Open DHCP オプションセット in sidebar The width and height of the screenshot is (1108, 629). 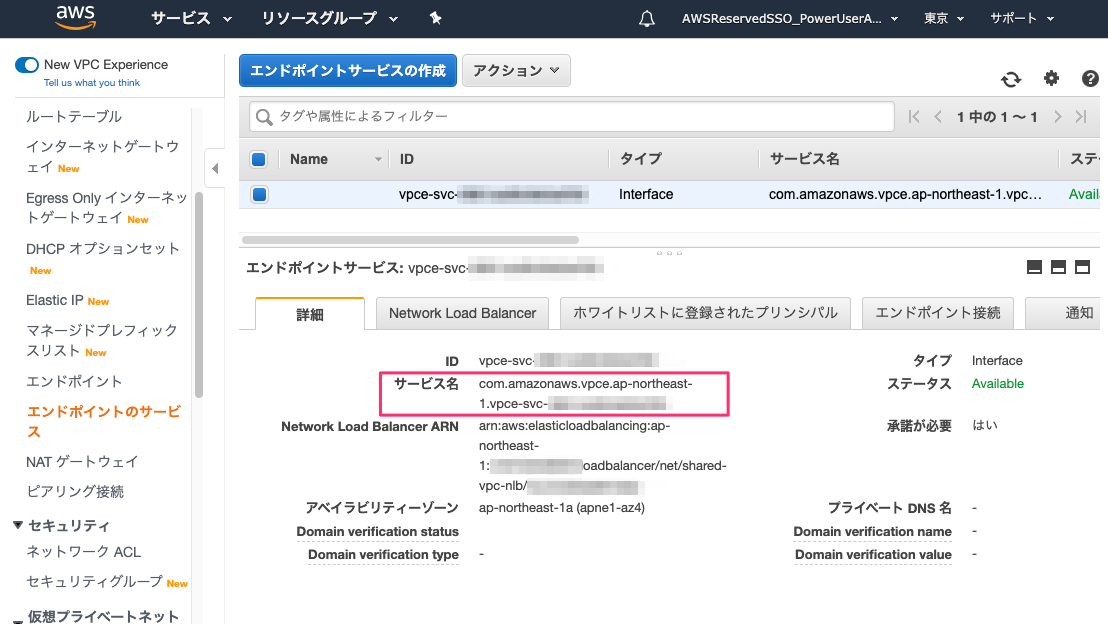(x=103, y=249)
